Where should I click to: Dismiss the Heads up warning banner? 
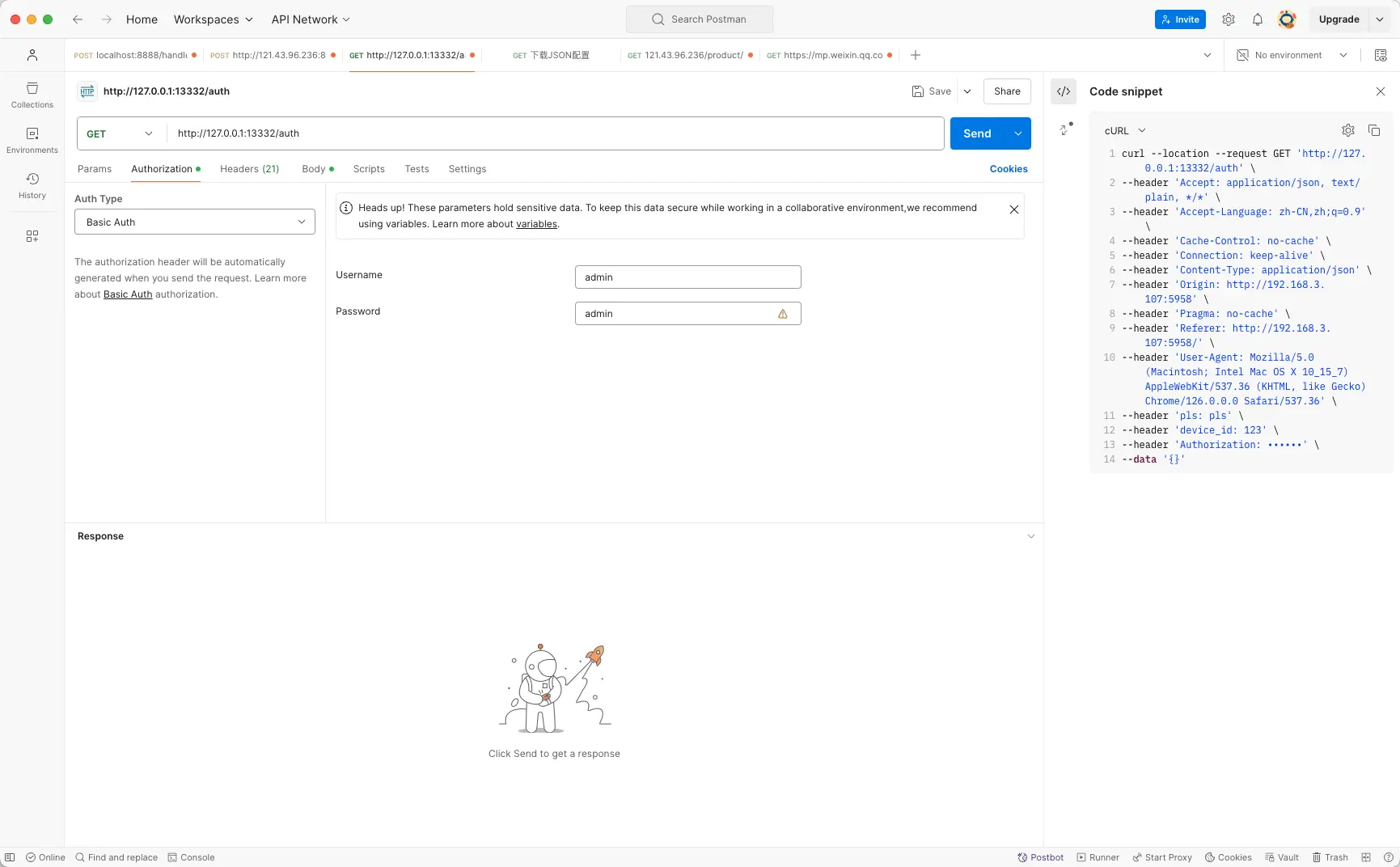(1014, 209)
